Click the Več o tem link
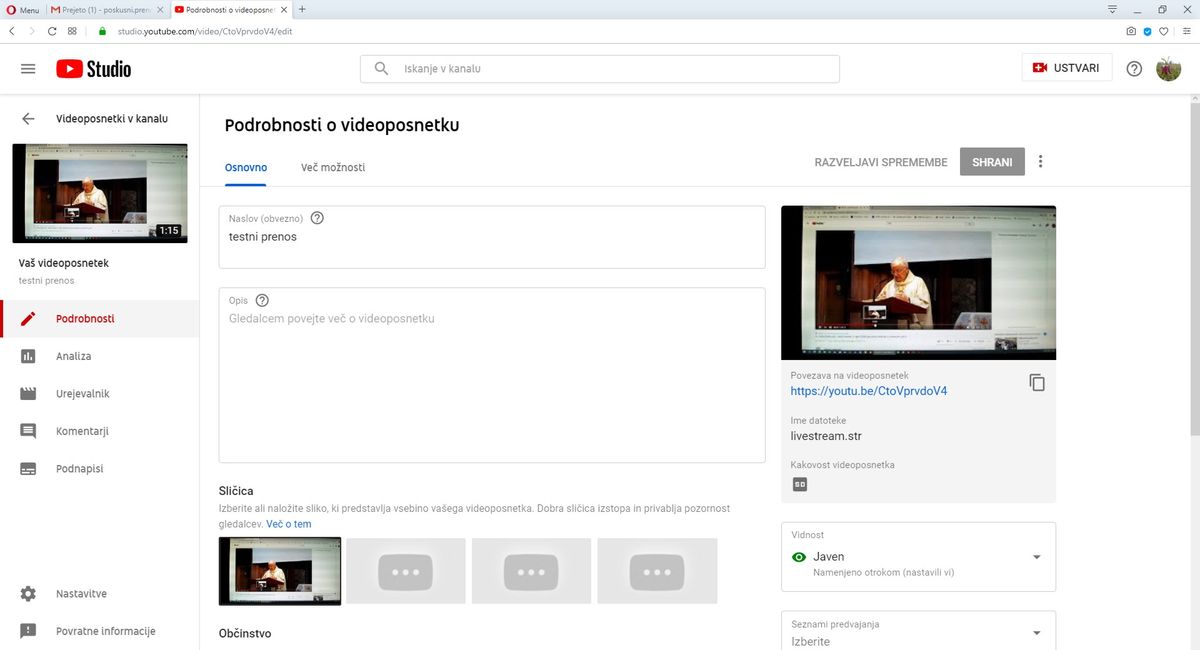 pyautogui.click(x=289, y=524)
